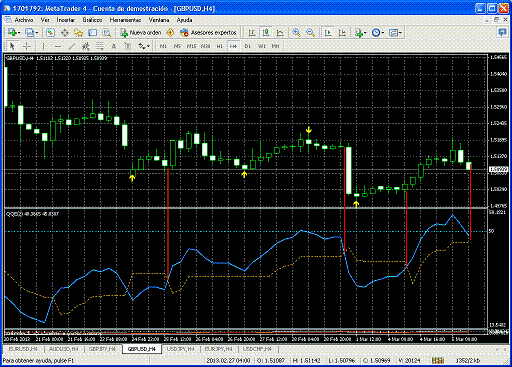Click the connection status bars indicator

tap(438, 360)
